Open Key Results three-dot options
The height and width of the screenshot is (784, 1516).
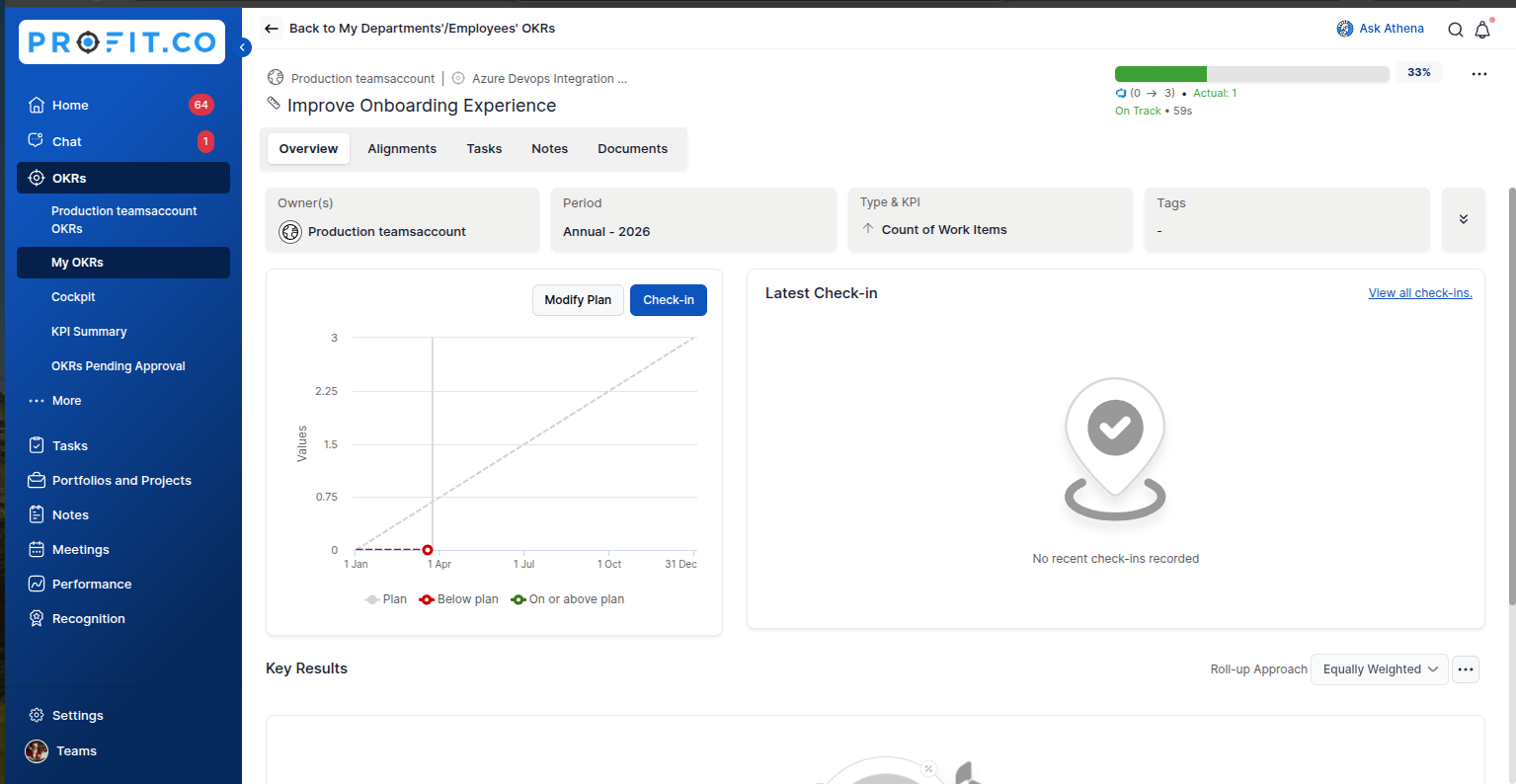pyautogui.click(x=1466, y=669)
